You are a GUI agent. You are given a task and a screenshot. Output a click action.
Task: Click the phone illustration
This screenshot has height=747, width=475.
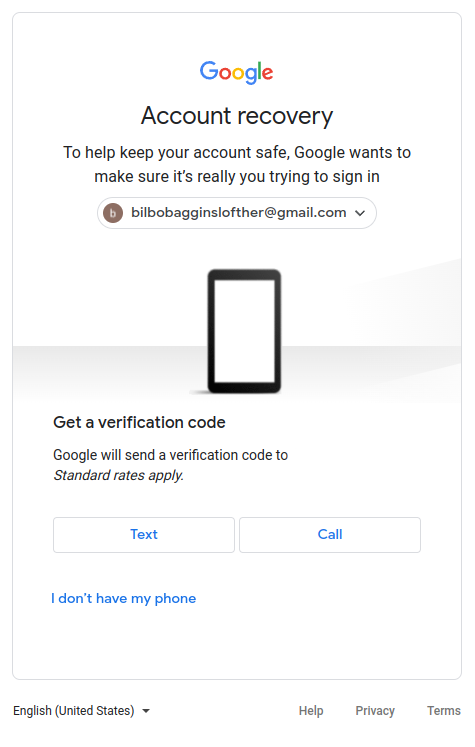pyautogui.click(x=244, y=331)
